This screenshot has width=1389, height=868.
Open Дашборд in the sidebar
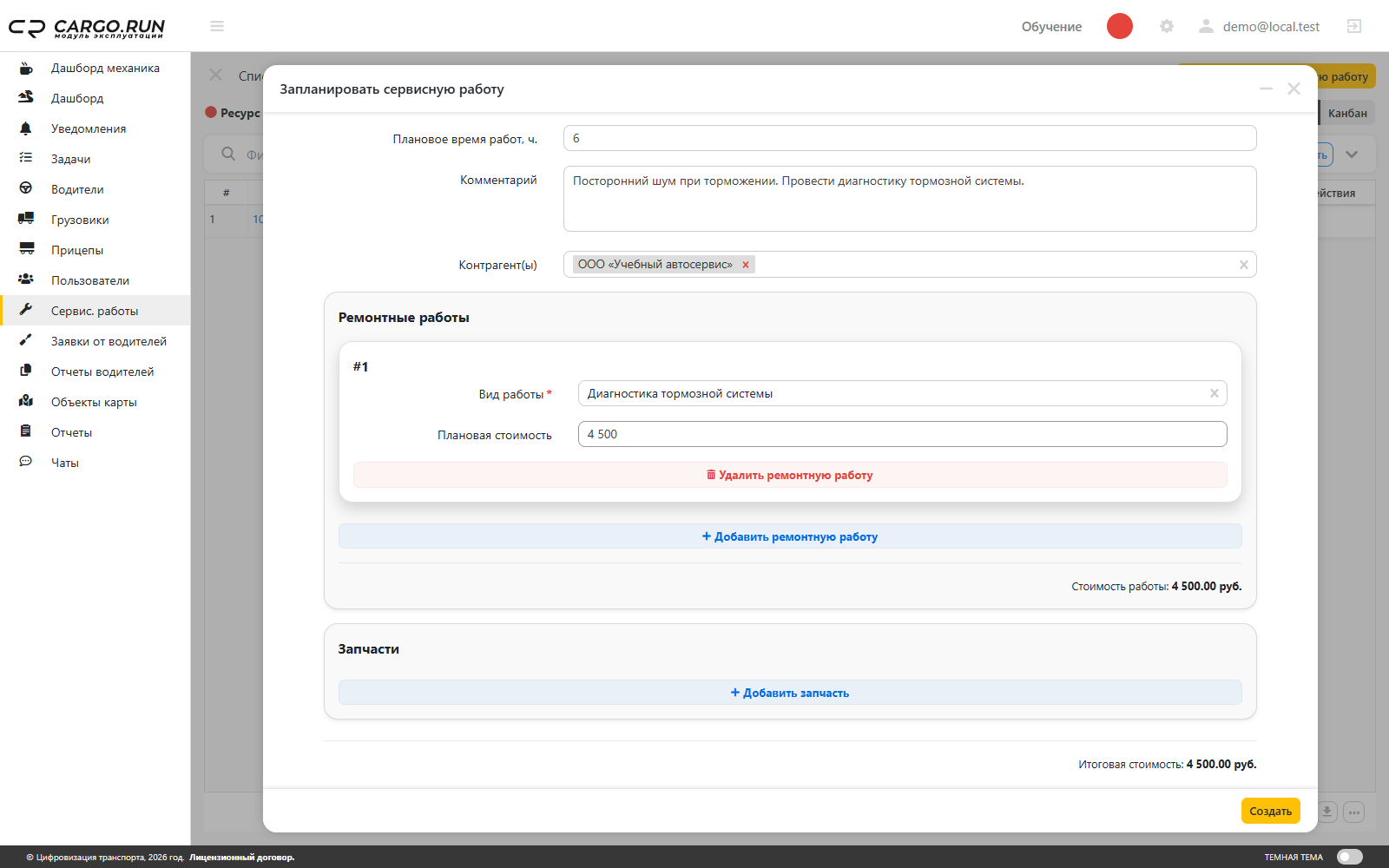pyautogui.click(x=95, y=98)
